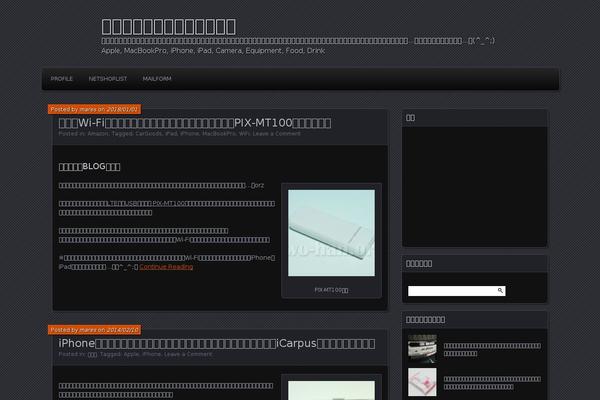Open the iPad tag in first post
The image size is (600, 400).
[x=171, y=134]
